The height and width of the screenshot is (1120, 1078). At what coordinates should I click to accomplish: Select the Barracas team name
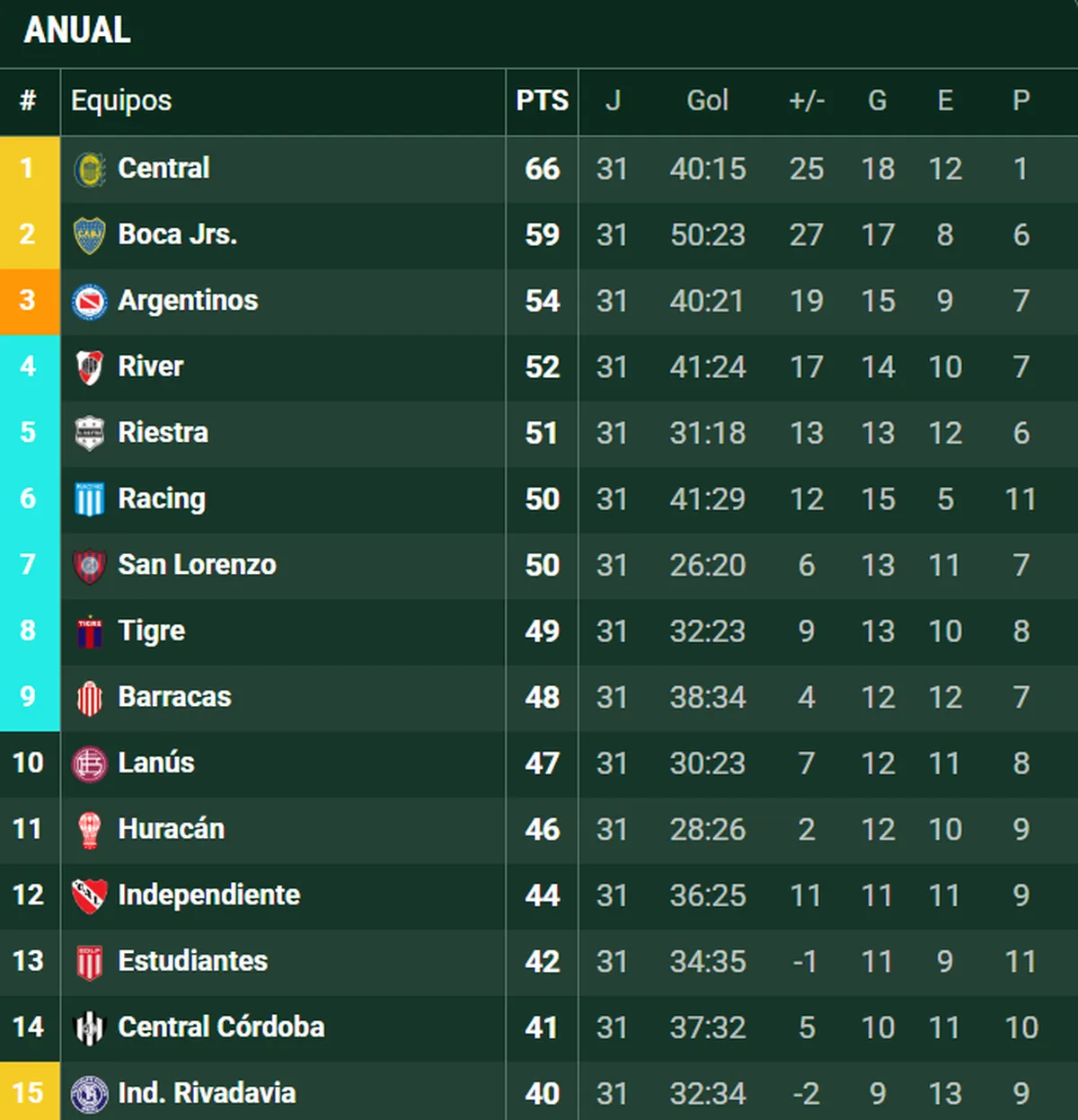click(x=174, y=697)
